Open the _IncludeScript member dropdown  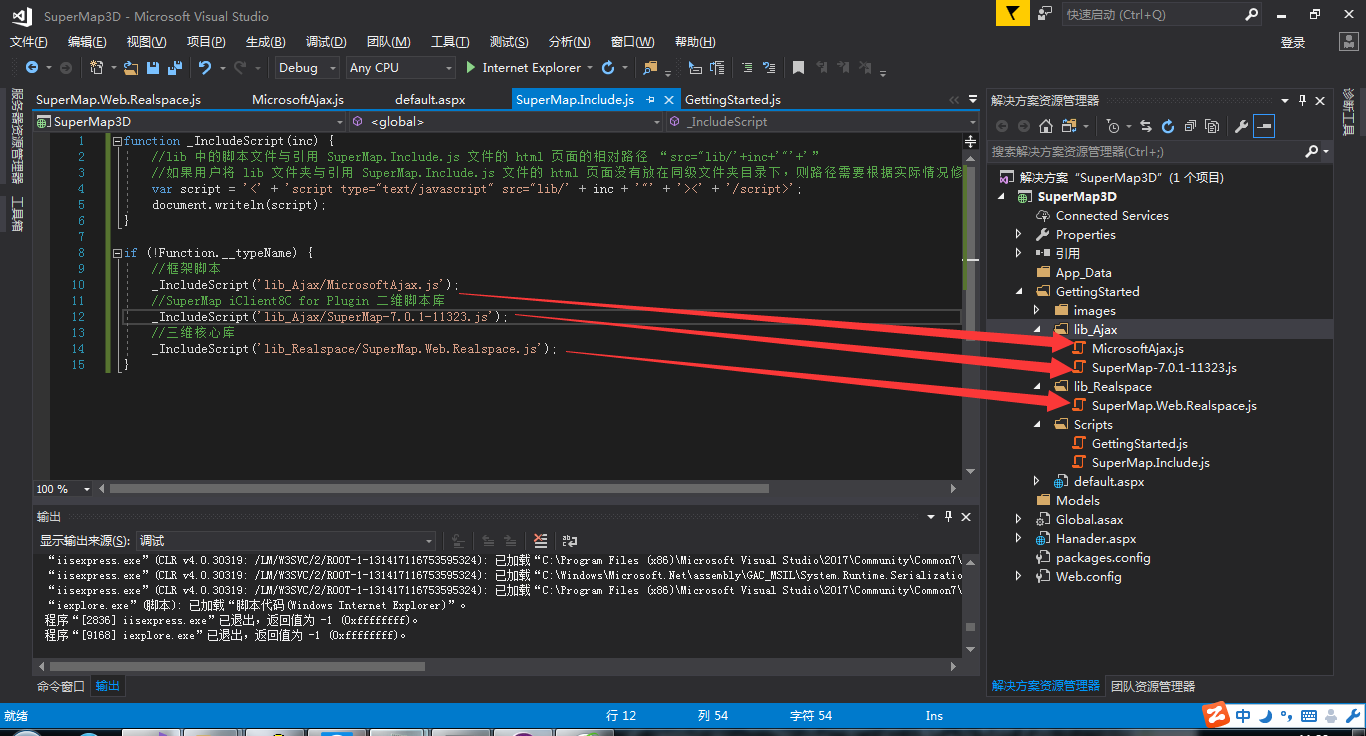[822, 121]
